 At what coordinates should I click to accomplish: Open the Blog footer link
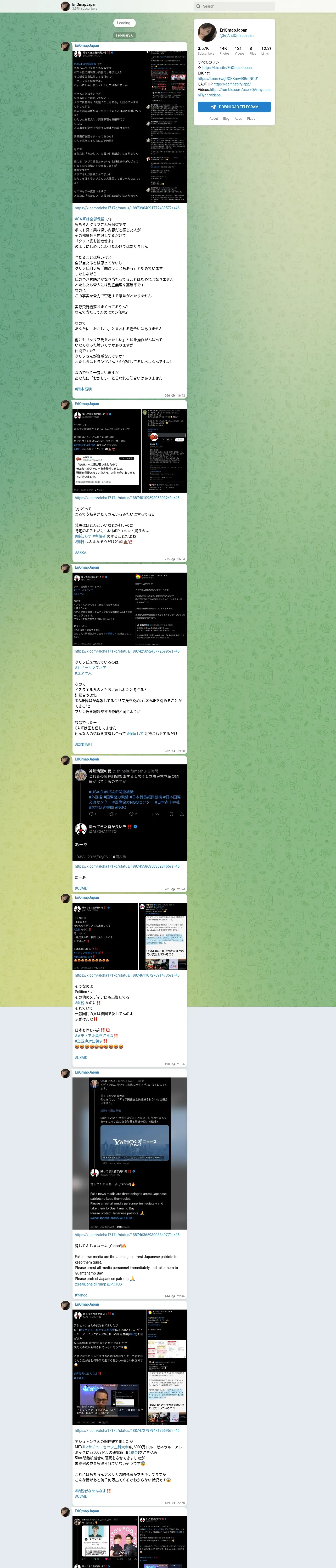tap(226, 119)
